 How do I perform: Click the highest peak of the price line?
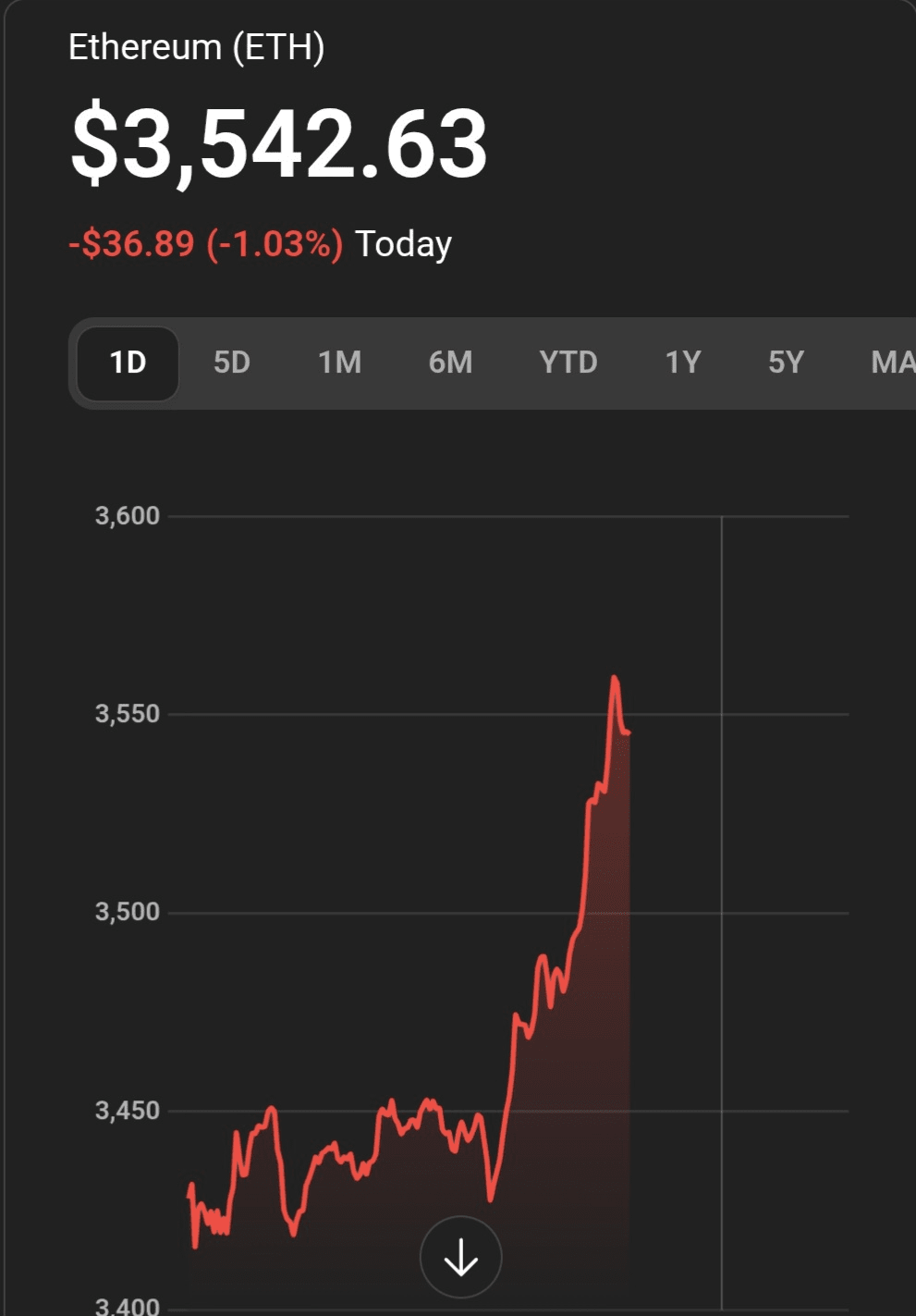pos(615,678)
